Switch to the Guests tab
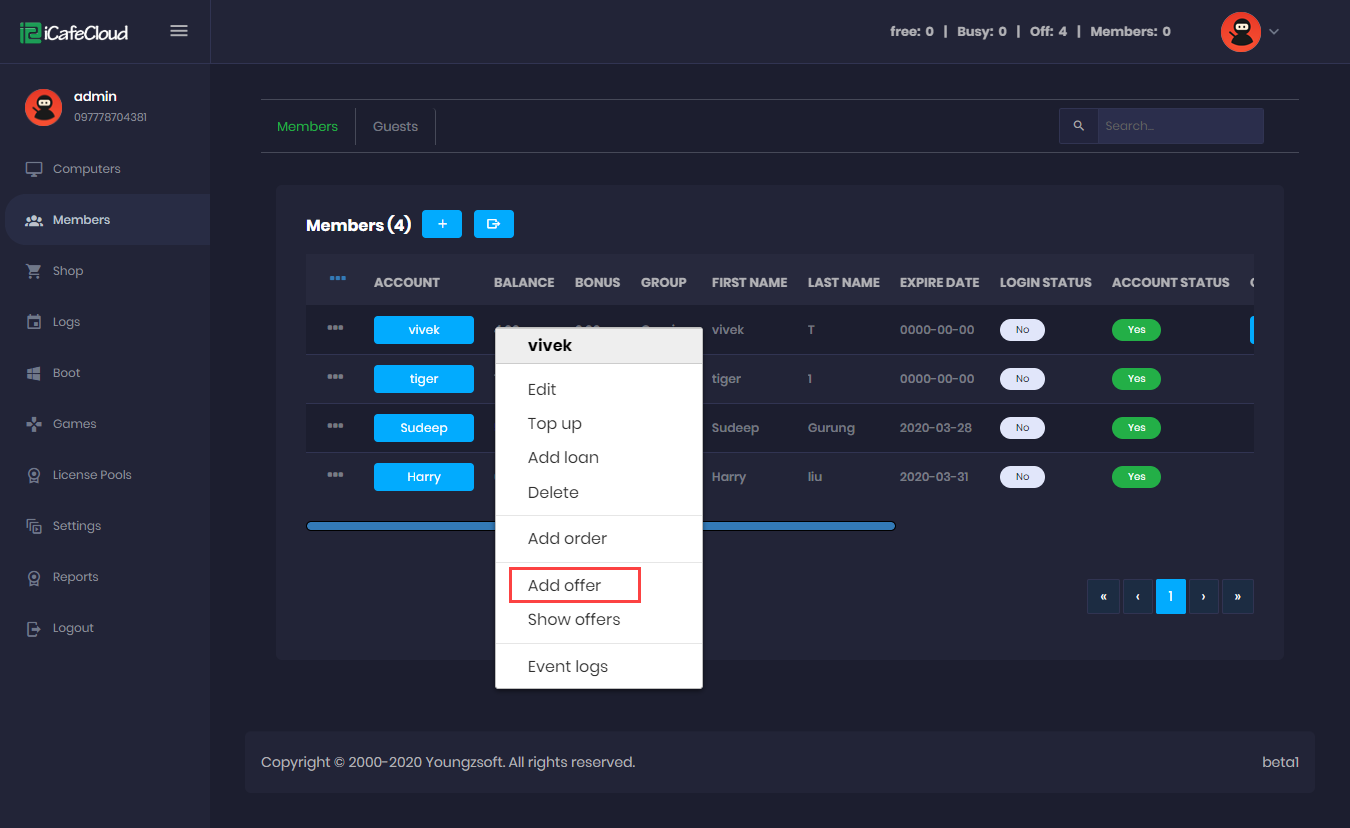Viewport: 1350px width, 828px height. (x=395, y=126)
